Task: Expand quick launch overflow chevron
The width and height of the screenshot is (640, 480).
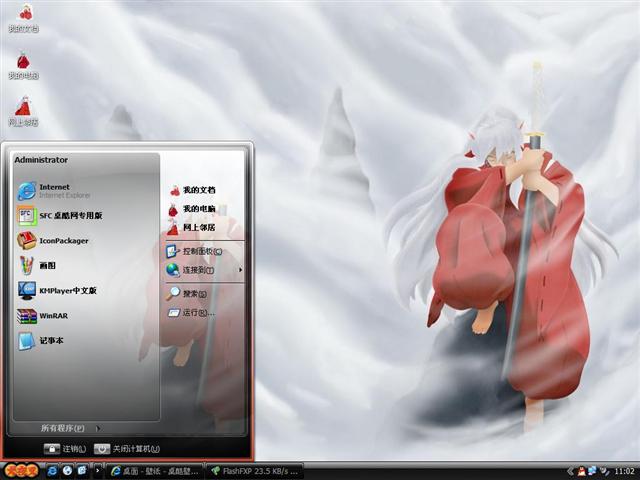Action: (x=97, y=471)
